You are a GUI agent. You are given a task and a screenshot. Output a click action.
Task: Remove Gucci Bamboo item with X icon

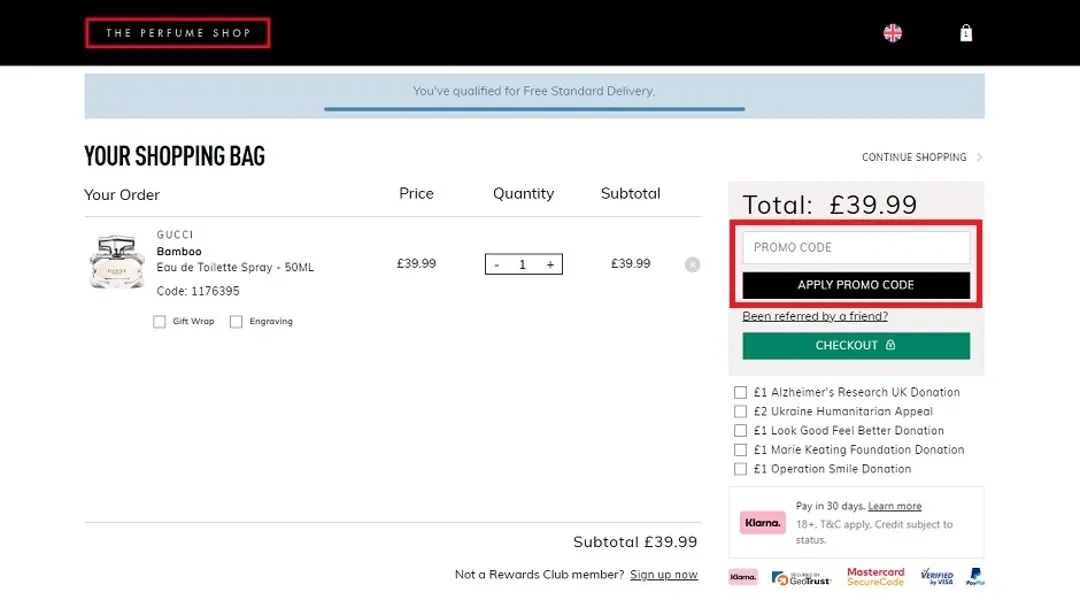692,265
